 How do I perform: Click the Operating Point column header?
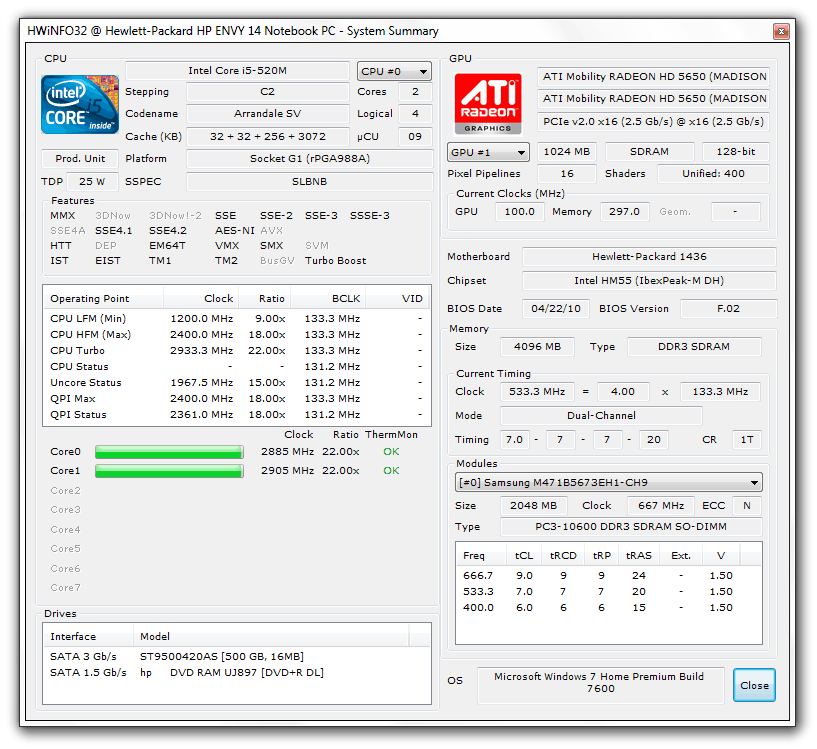click(x=103, y=298)
